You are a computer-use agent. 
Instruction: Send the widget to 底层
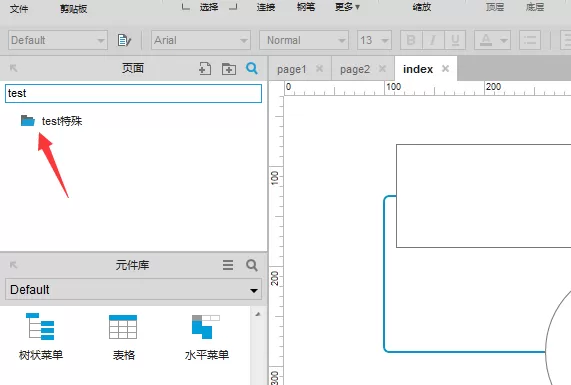point(535,7)
